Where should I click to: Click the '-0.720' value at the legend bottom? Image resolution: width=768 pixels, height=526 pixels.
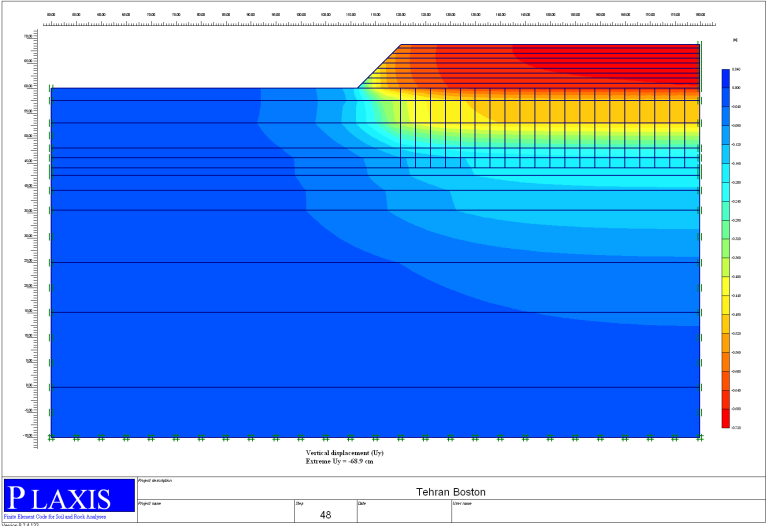[x=736, y=428]
